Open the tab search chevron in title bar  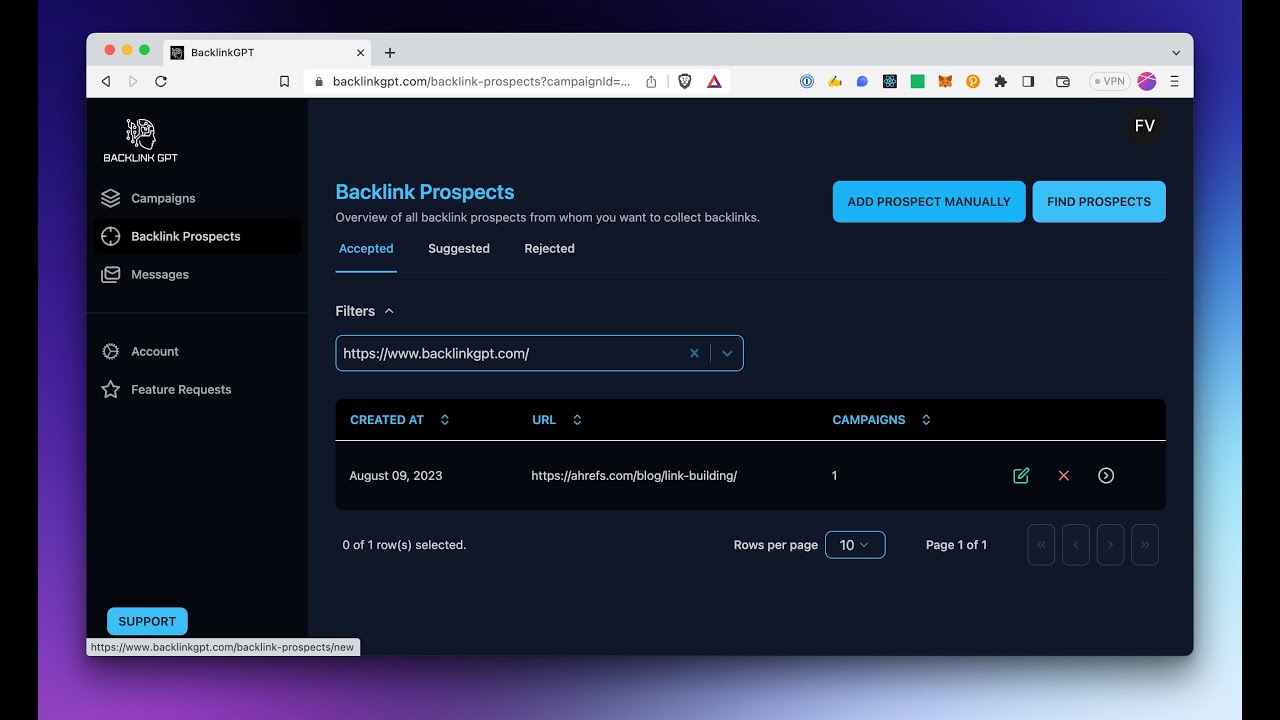[1176, 53]
